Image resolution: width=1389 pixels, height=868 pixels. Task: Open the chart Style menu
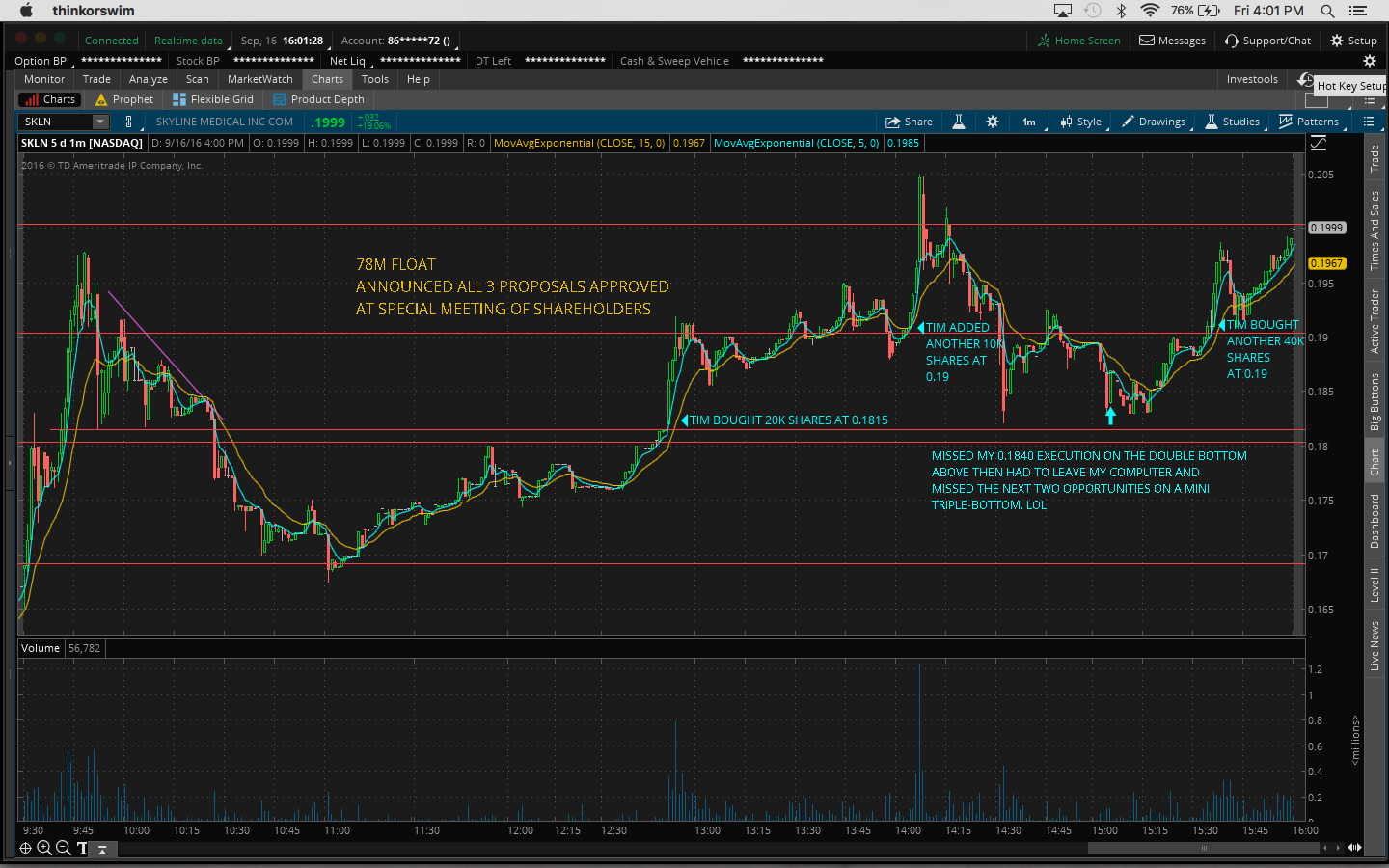(x=1081, y=122)
